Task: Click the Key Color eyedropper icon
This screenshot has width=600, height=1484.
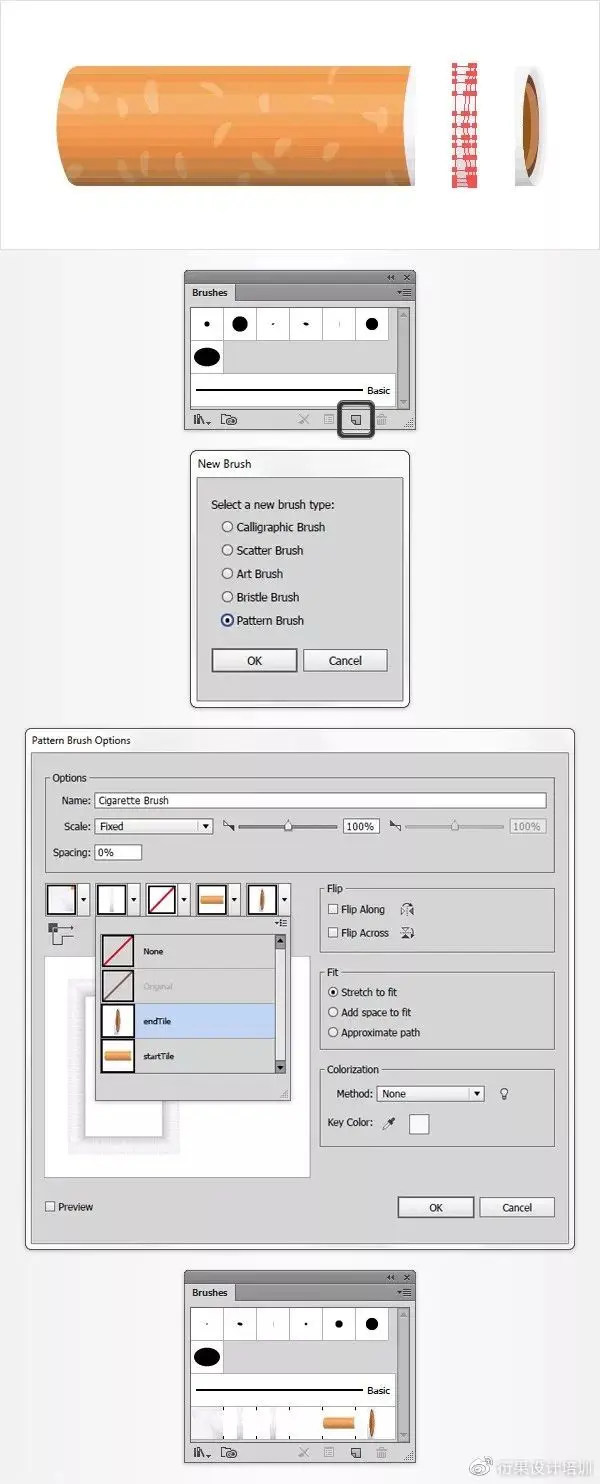Action: click(390, 1123)
